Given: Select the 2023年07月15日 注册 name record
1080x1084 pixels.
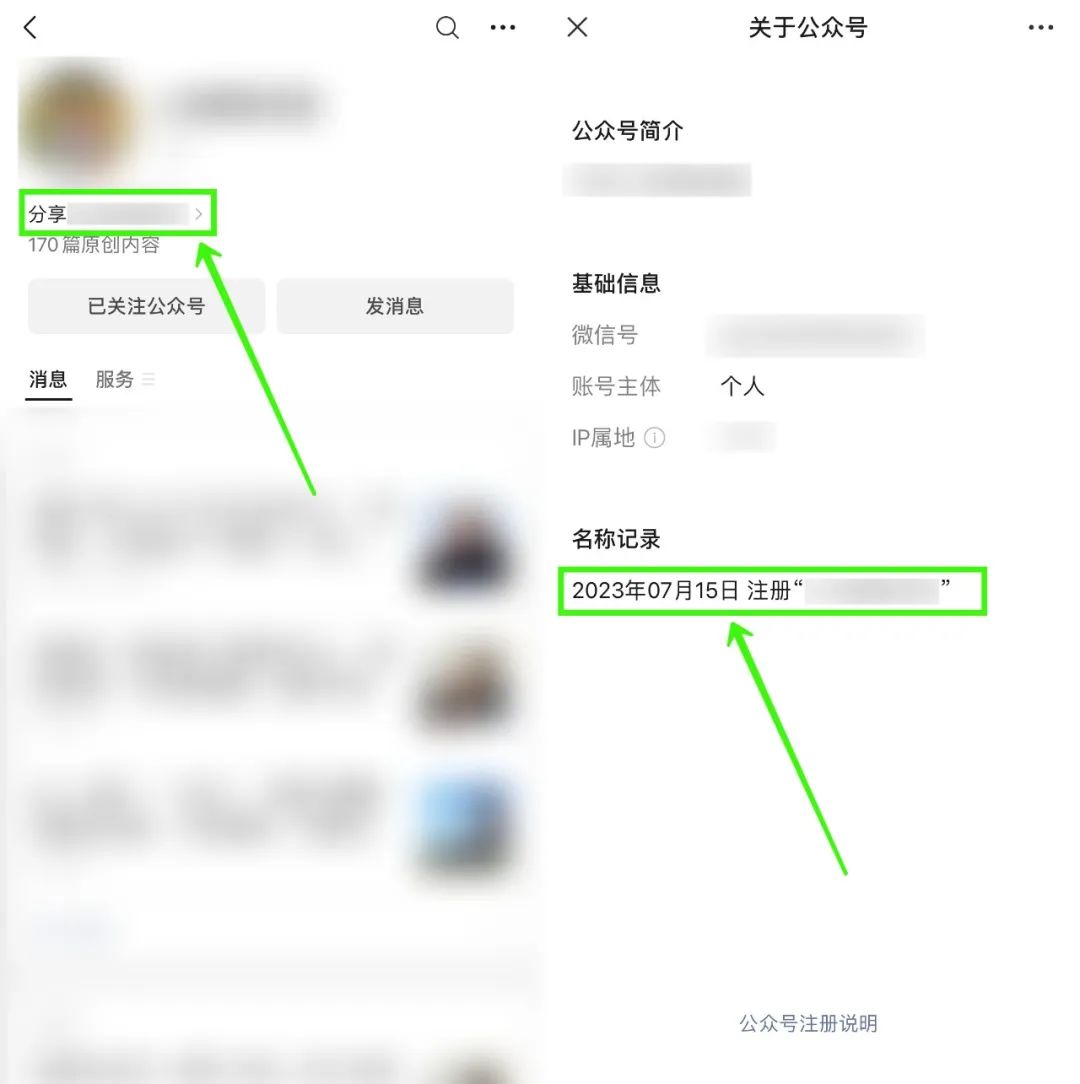Looking at the screenshot, I should pyautogui.click(x=772, y=591).
